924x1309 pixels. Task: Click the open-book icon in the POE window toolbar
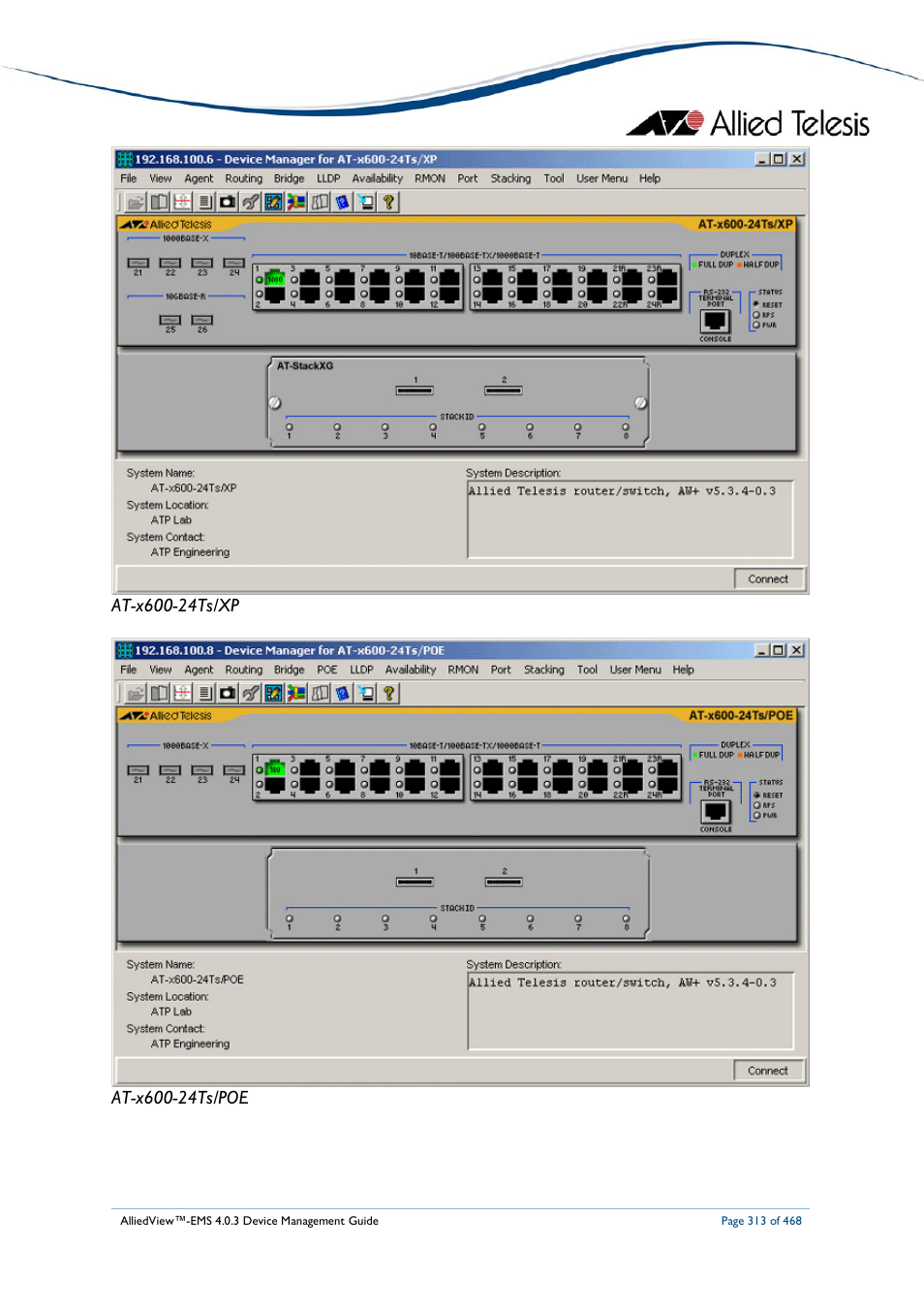[x=159, y=693]
